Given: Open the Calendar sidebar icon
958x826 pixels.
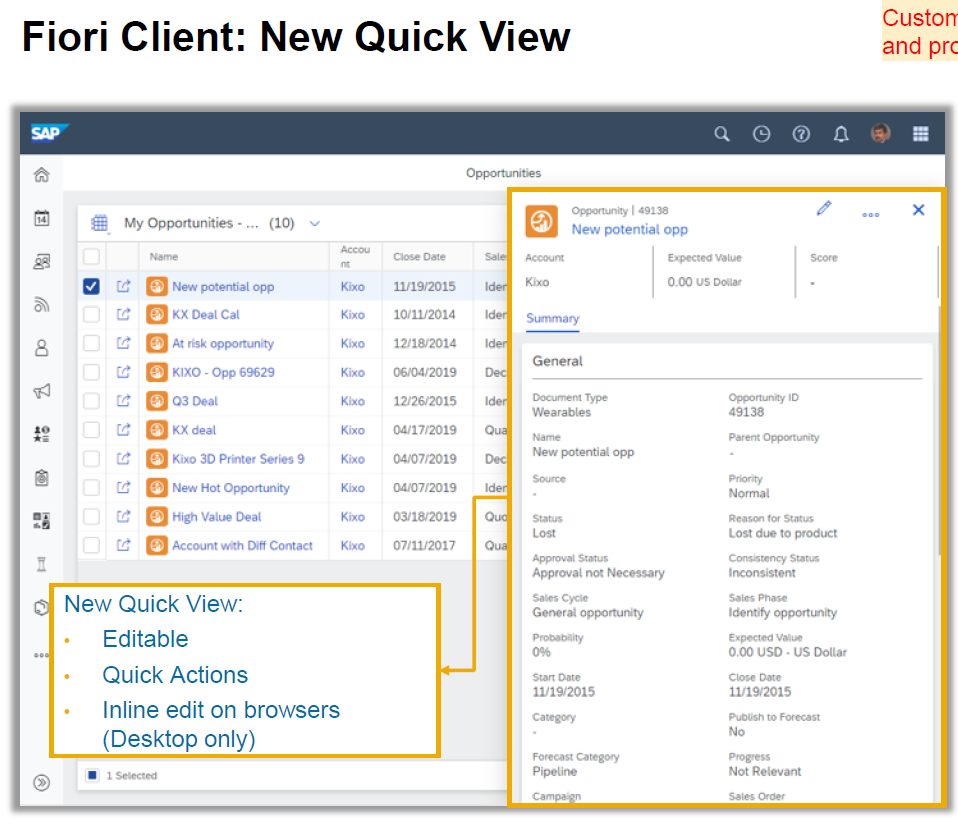Looking at the screenshot, I should [x=42, y=218].
